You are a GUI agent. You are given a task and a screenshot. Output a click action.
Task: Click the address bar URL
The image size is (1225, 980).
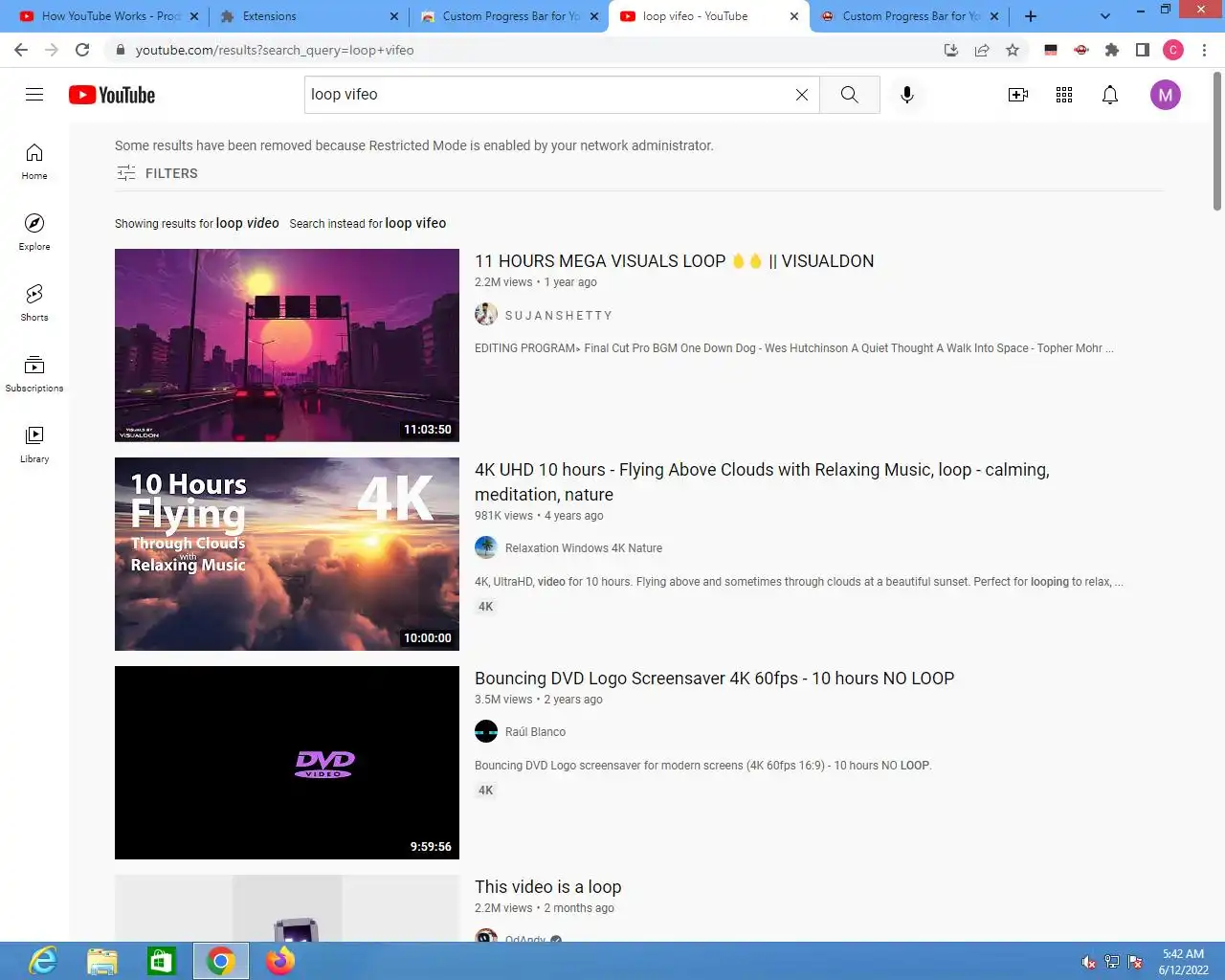(275, 50)
